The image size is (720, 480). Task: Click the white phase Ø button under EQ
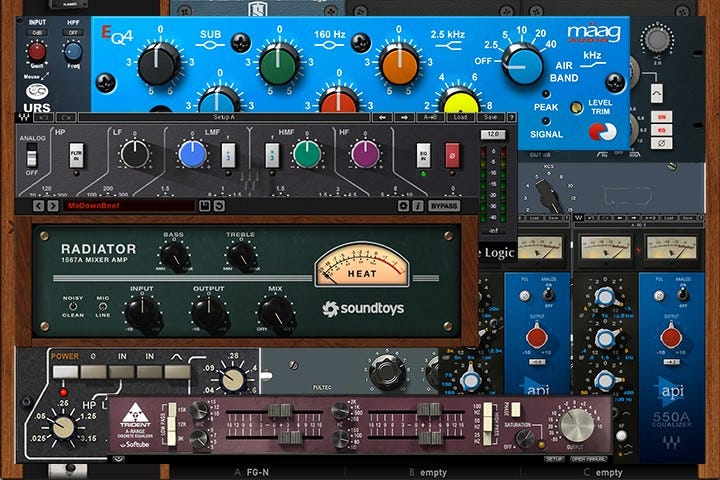point(661,144)
